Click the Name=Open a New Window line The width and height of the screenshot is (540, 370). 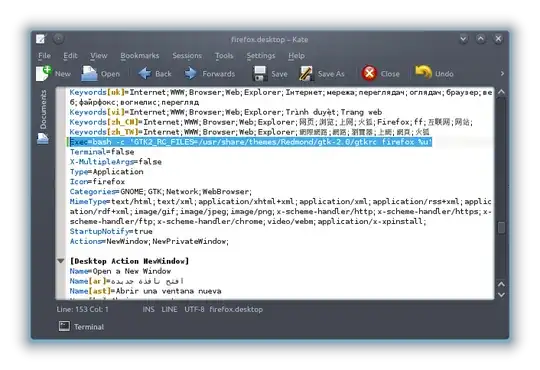click(x=120, y=271)
